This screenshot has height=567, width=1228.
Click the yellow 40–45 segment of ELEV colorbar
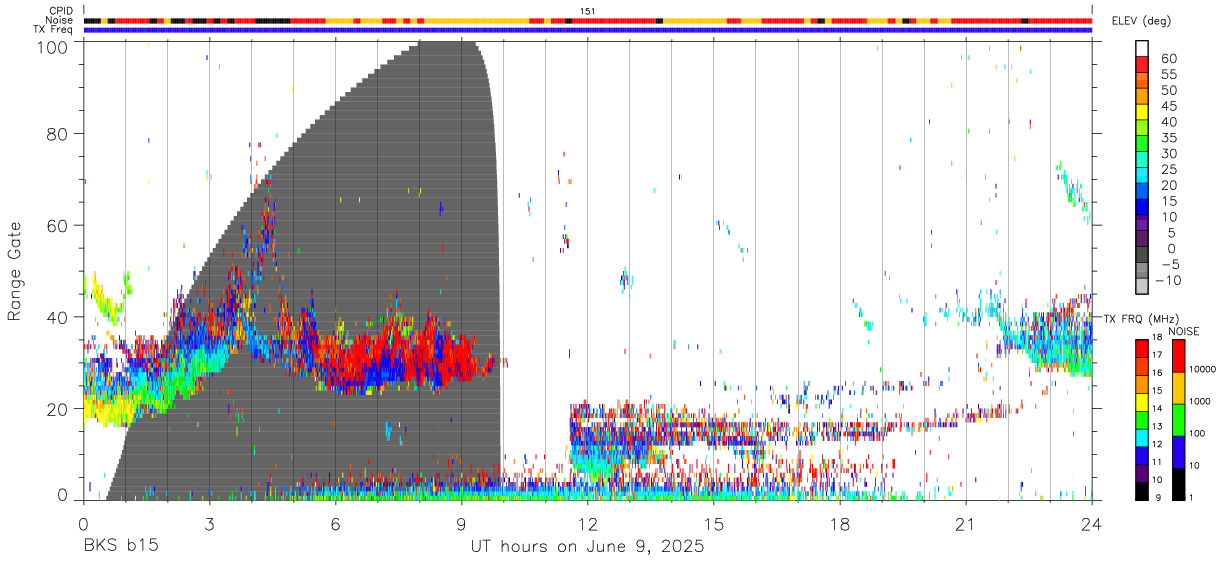(x=1142, y=112)
